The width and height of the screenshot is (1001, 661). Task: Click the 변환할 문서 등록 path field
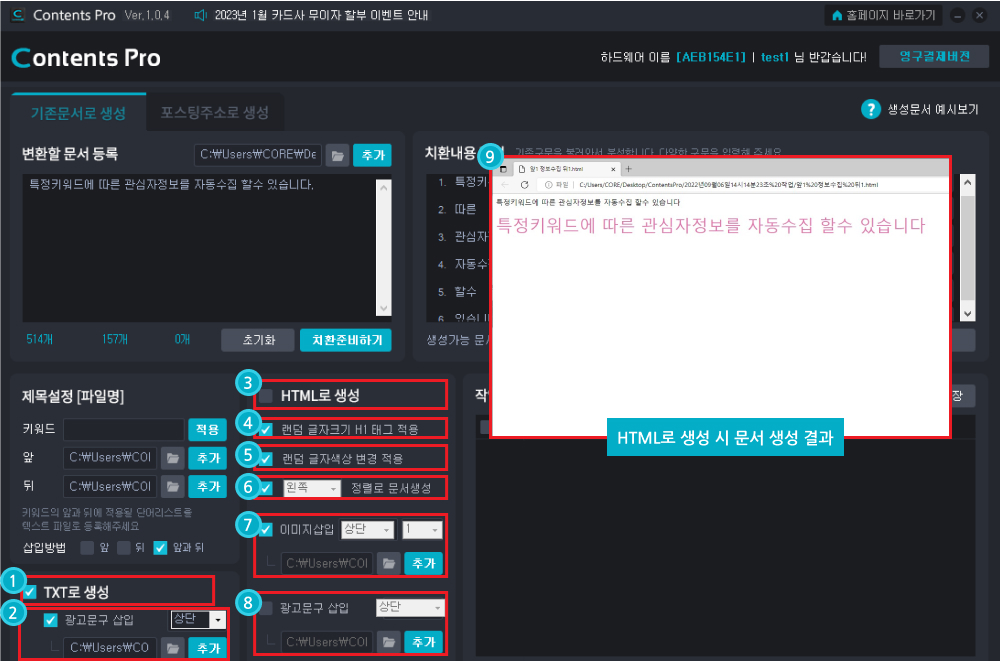click(x=258, y=155)
